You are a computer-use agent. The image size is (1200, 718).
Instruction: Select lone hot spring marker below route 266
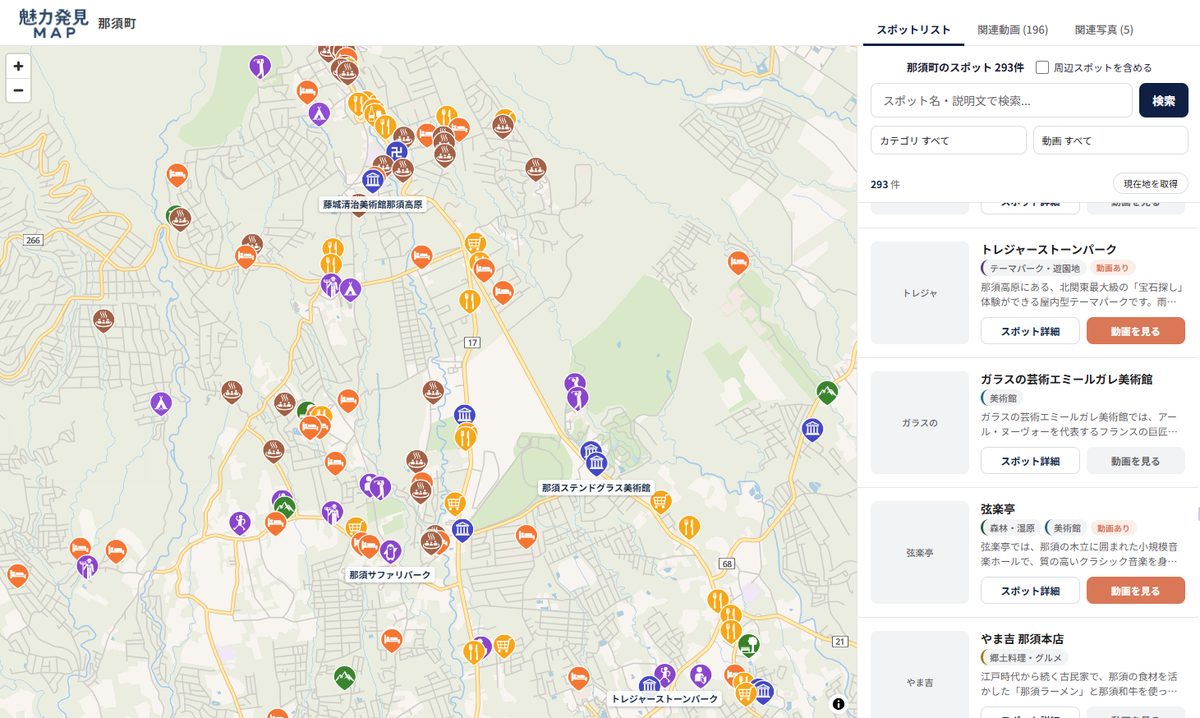[104, 320]
